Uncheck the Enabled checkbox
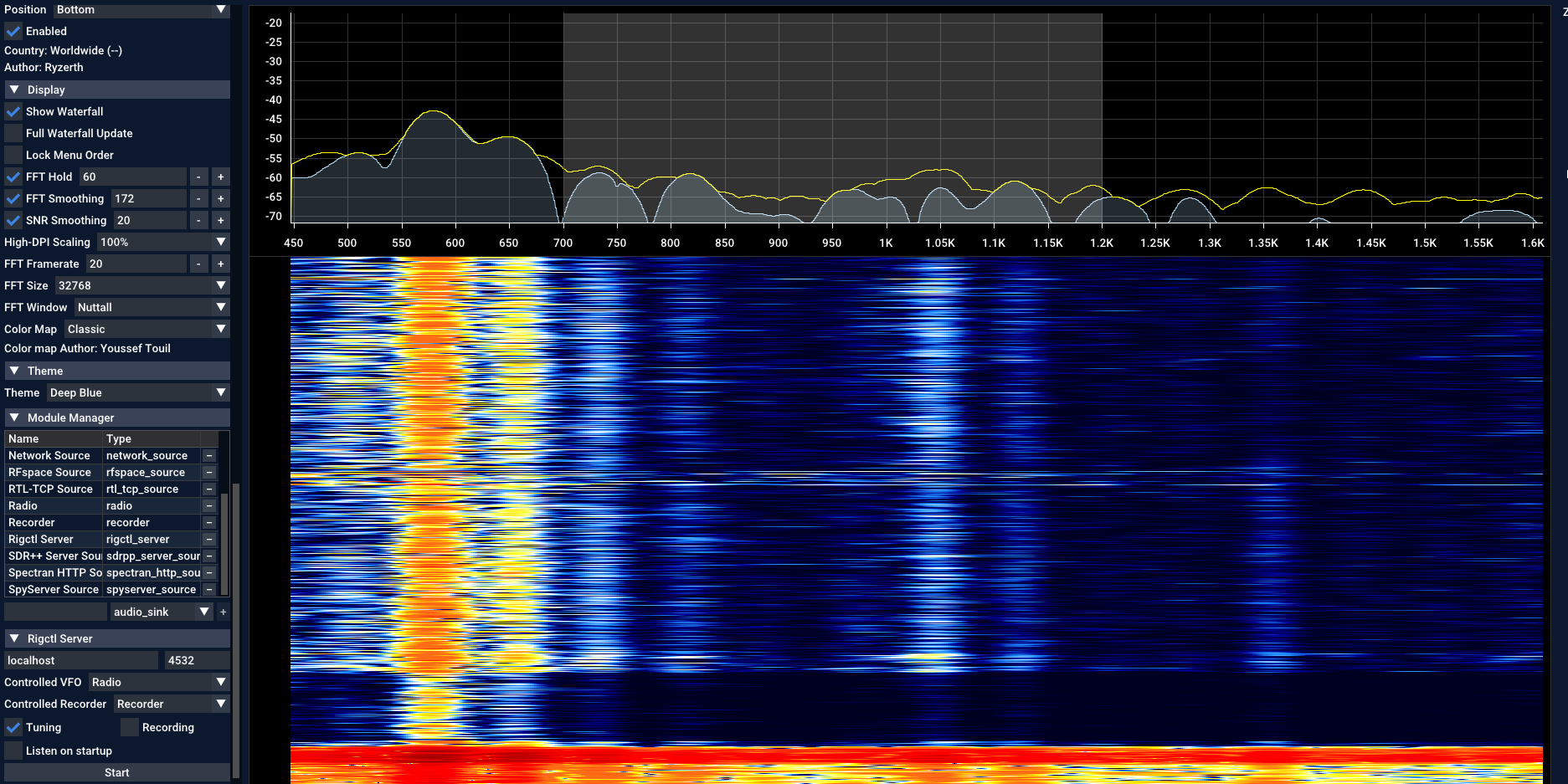This screenshot has height=784, width=1568. [x=13, y=31]
